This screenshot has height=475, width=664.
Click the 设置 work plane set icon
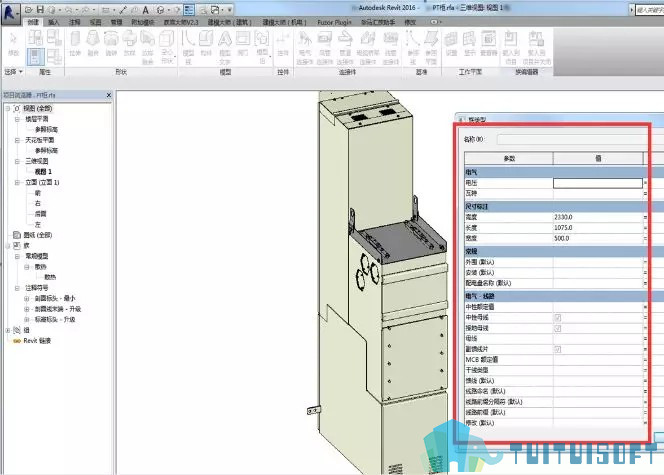[451, 44]
